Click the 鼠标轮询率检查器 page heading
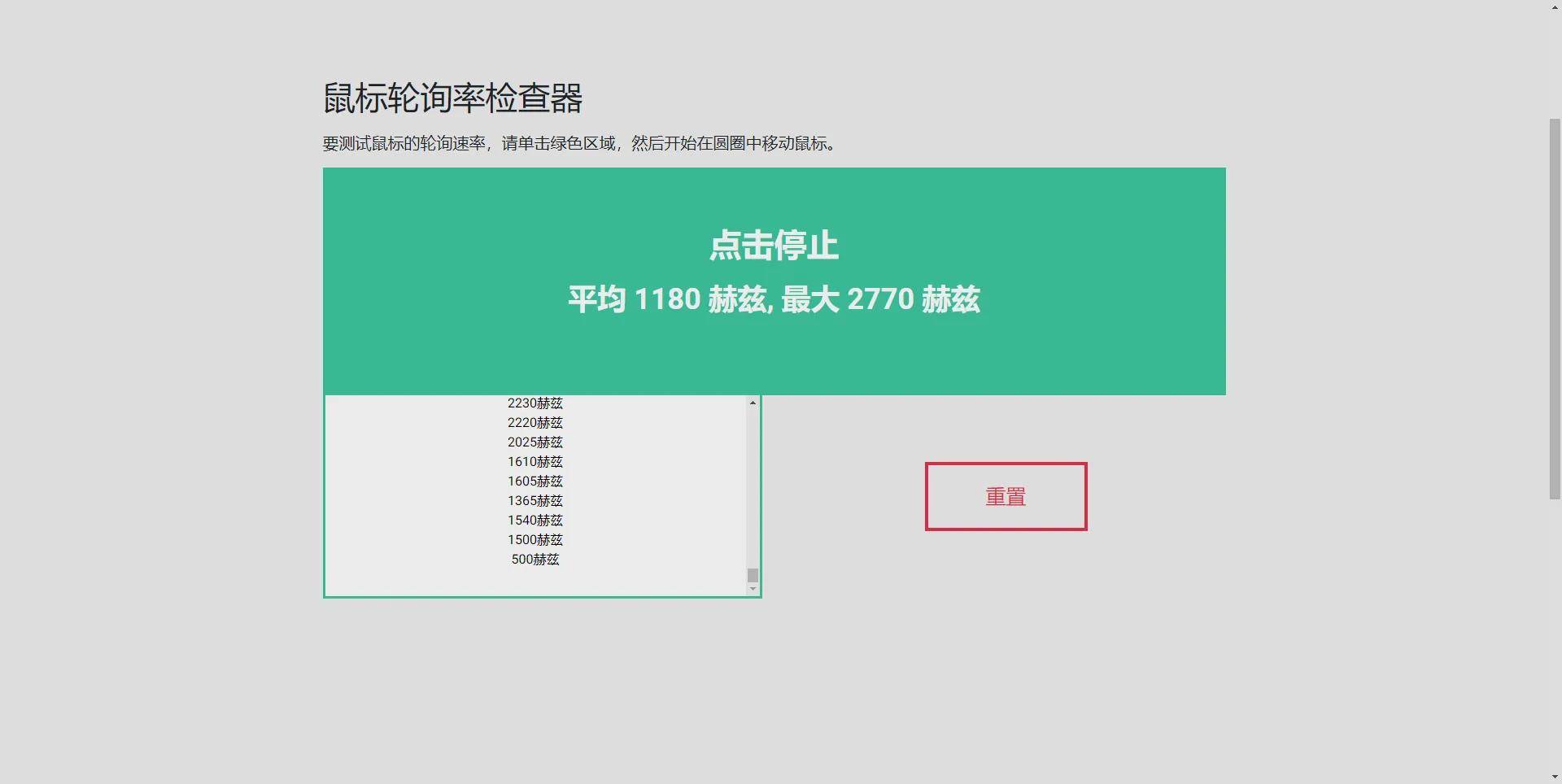 [x=452, y=98]
